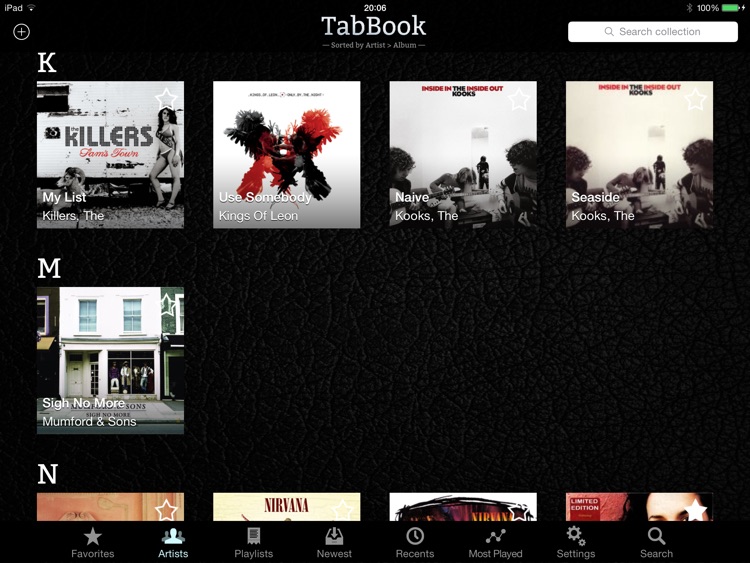Click the battery indicator in status bar
The width and height of the screenshot is (750, 563).
click(x=733, y=8)
